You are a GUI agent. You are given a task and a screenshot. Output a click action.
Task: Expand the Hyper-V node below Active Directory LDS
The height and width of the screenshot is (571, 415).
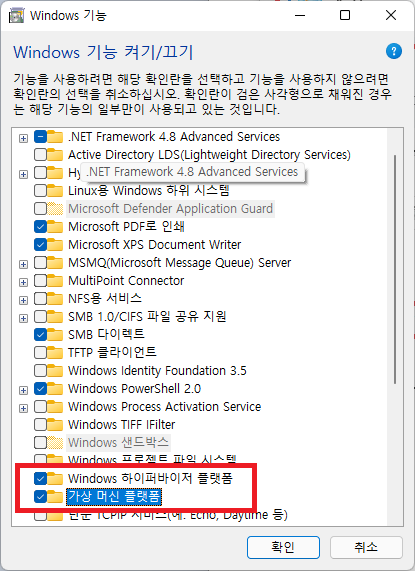tap(23, 174)
